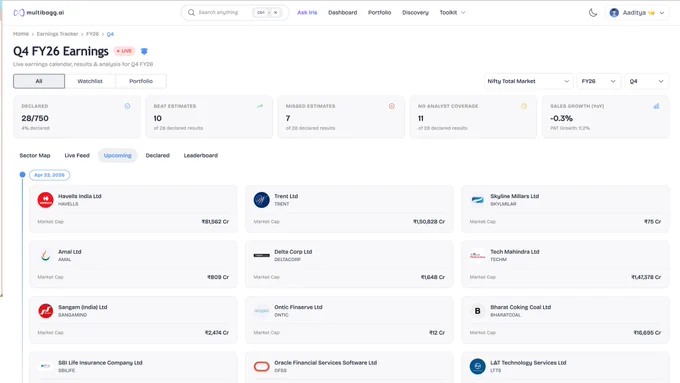The height and width of the screenshot is (383, 680).
Task: Click the Havells India logo
Action: coord(46,200)
